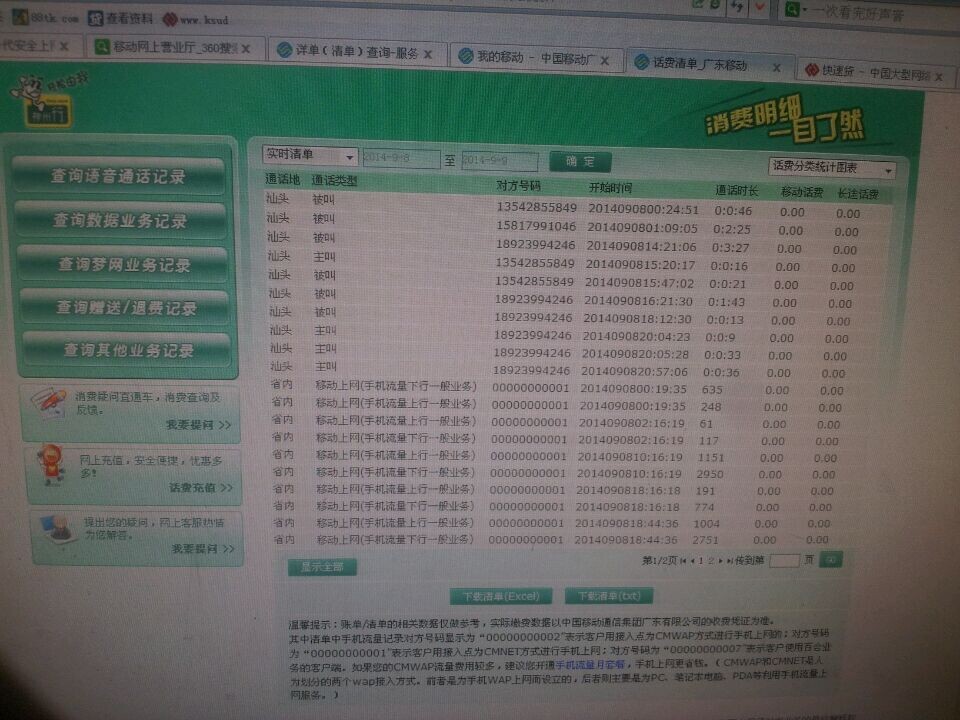Click call duration 0:3:27
The image size is (960, 720).
pos(731,248)
